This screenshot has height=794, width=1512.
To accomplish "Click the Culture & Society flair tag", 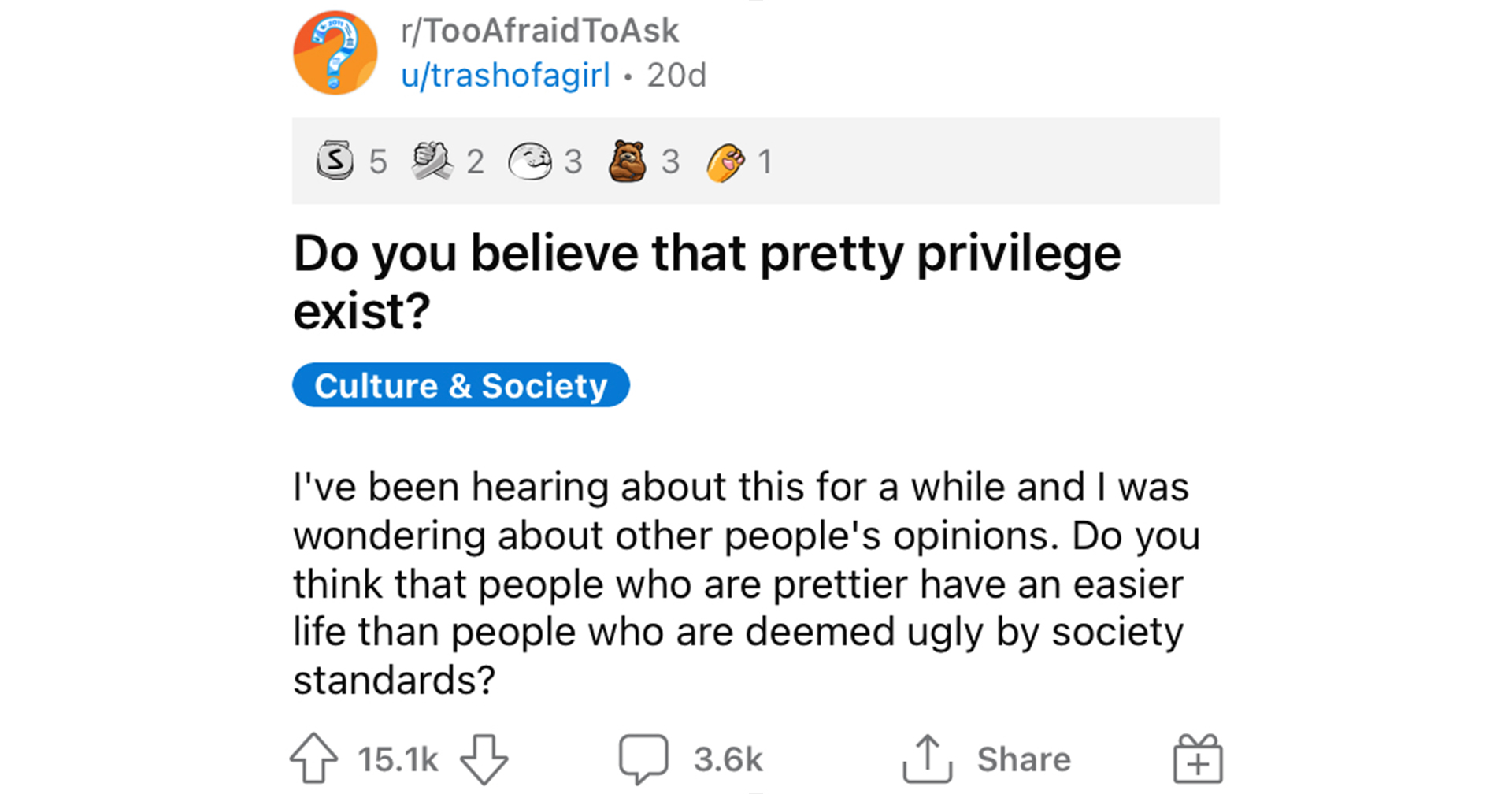I will click(x=461, y=385).
